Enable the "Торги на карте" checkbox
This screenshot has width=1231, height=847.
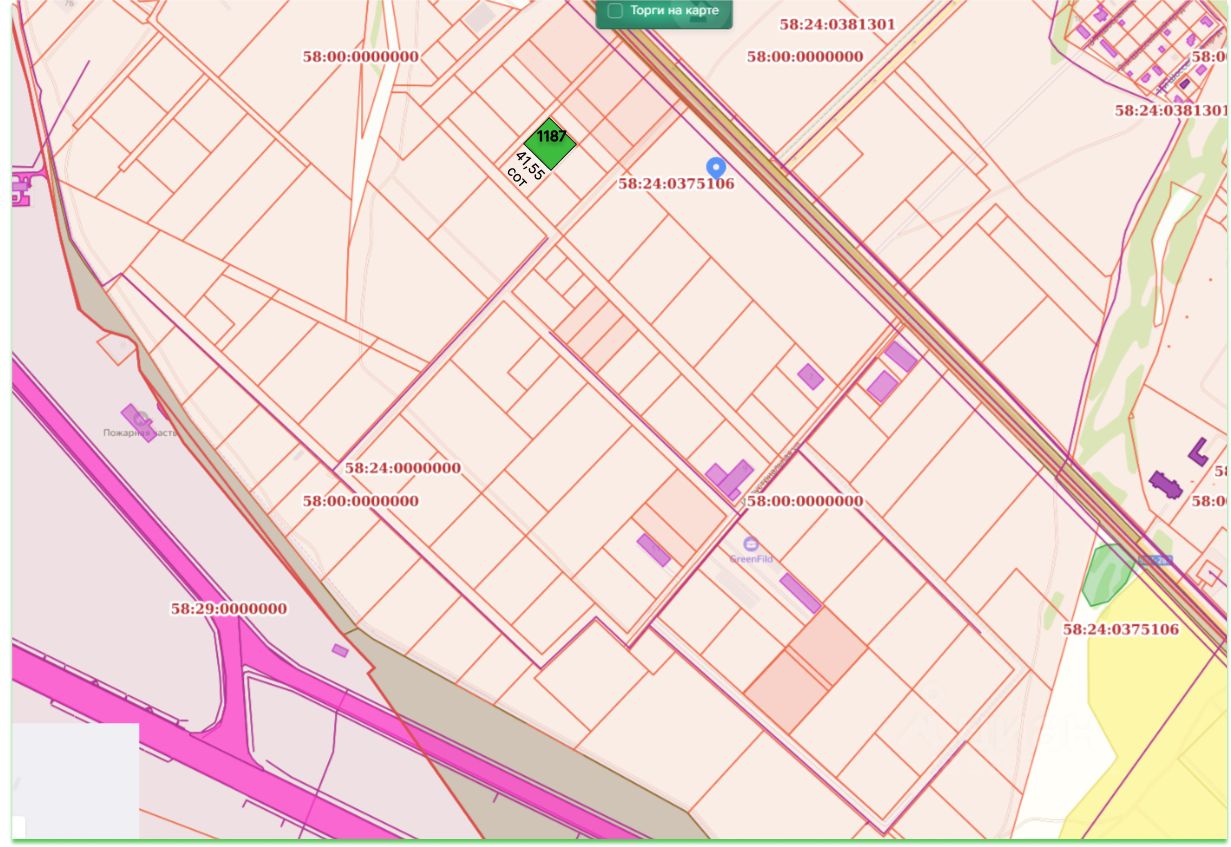tap(615, 10)
